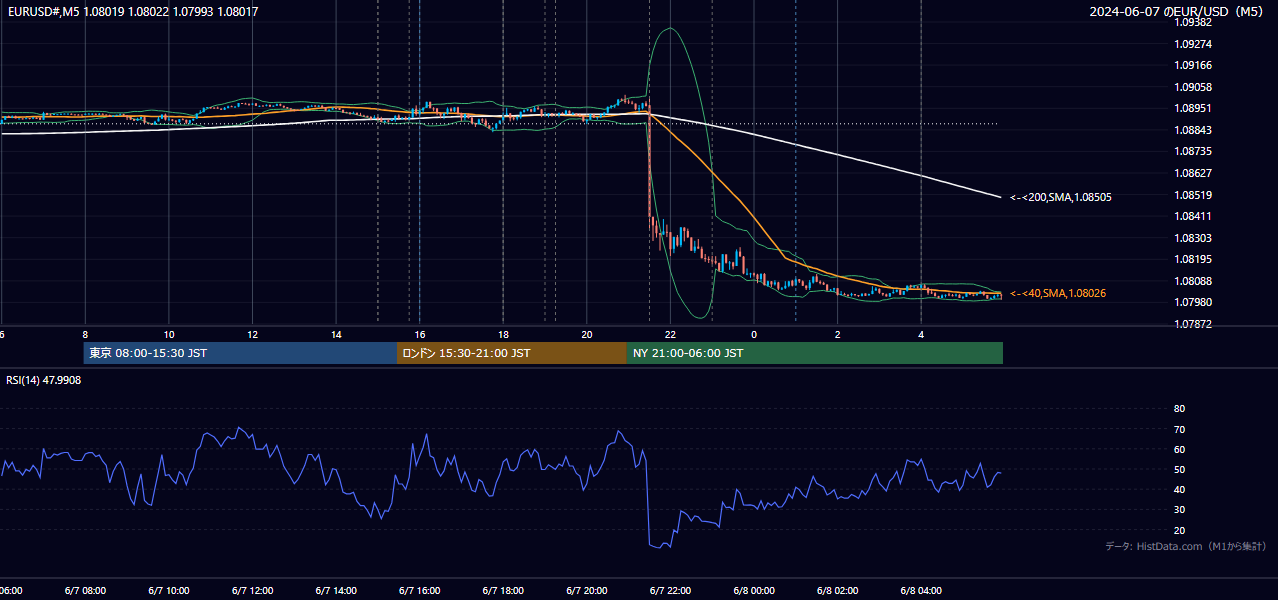1278x600 pixels.
Task: Click the 200 SMA label showing 1.08505
Action: (x=1060, y=197)
